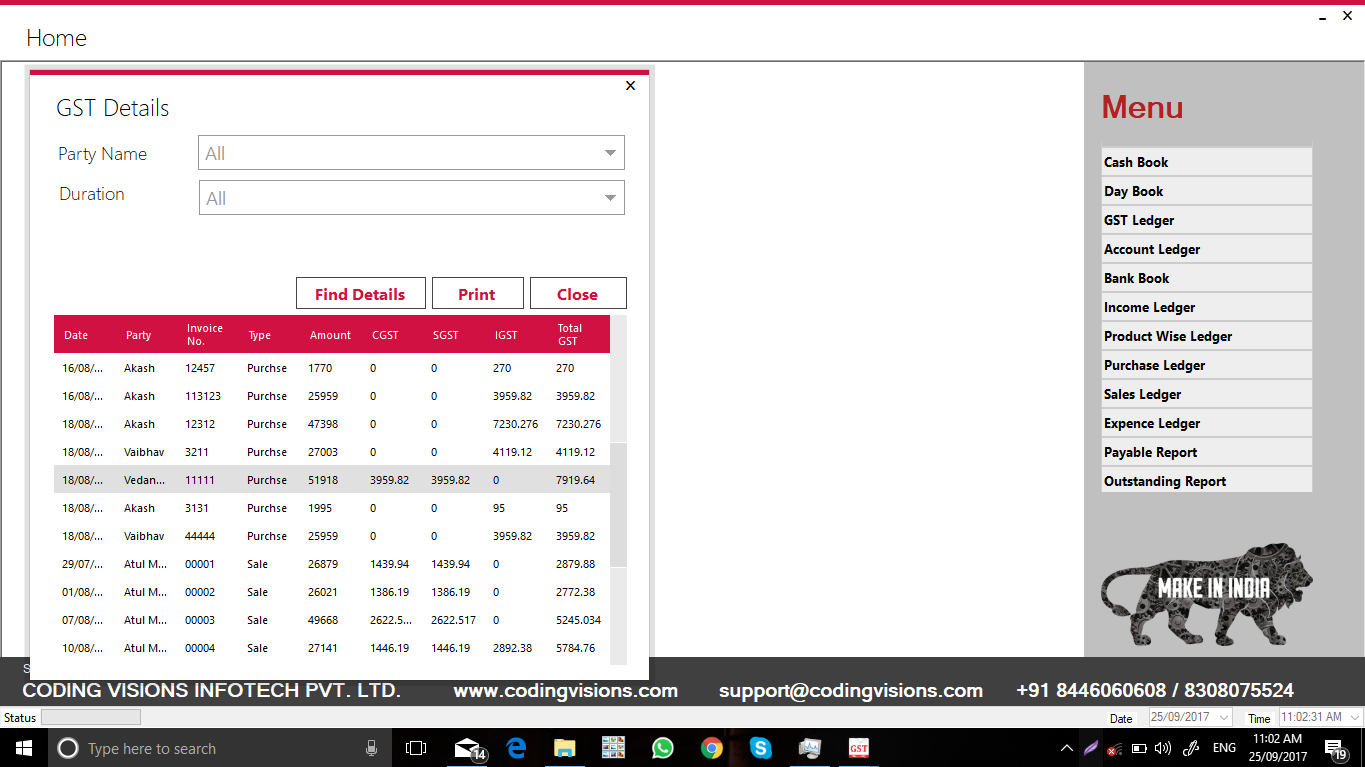Expand hidden icons in the system tray

tap(1066, 748)
